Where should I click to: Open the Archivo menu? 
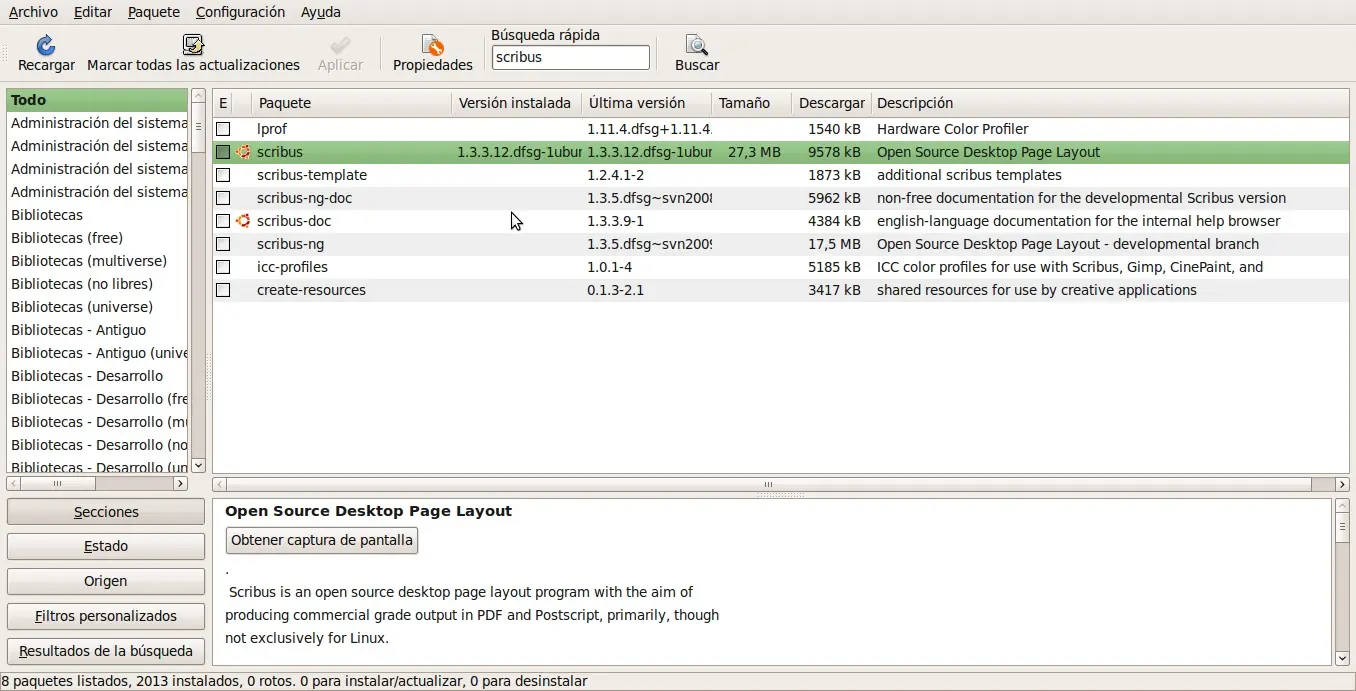[x=33, y=12]
